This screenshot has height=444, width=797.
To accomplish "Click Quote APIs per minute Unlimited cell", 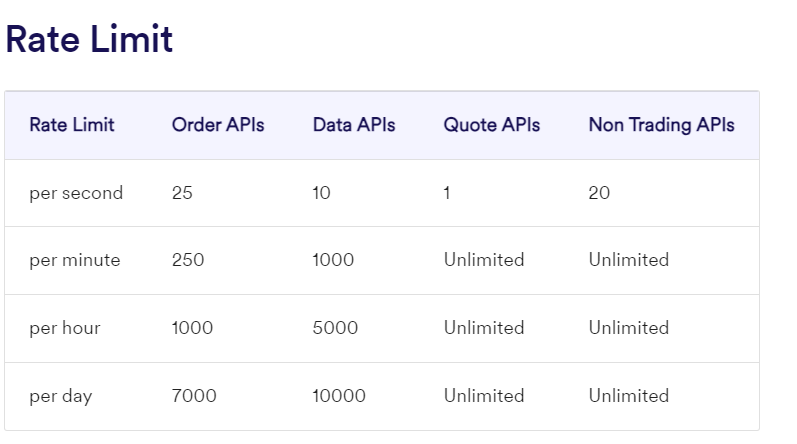I will tap(484, 260).
